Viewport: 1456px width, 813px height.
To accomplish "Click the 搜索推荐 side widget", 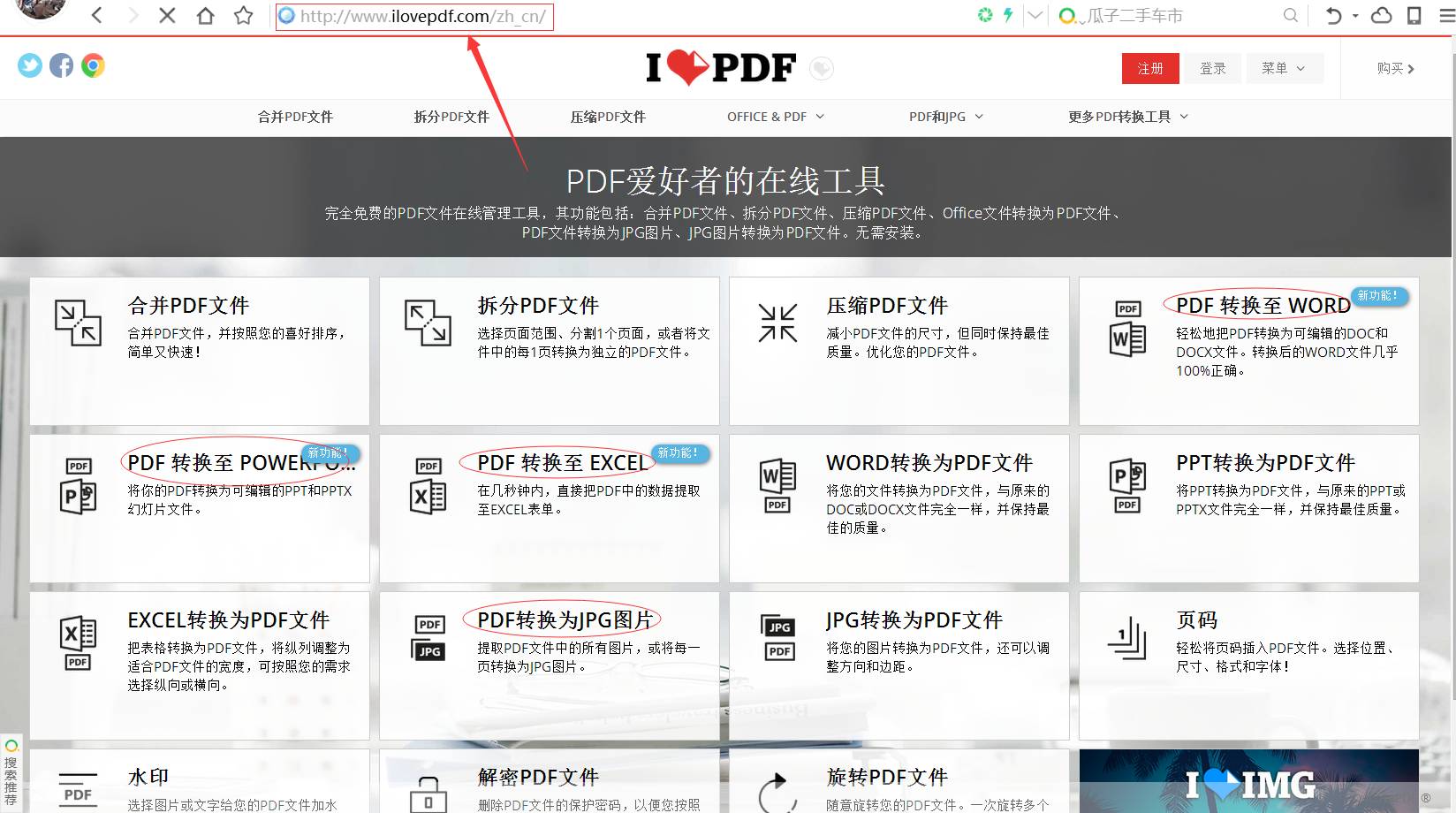I will click(x=11, y=773).
